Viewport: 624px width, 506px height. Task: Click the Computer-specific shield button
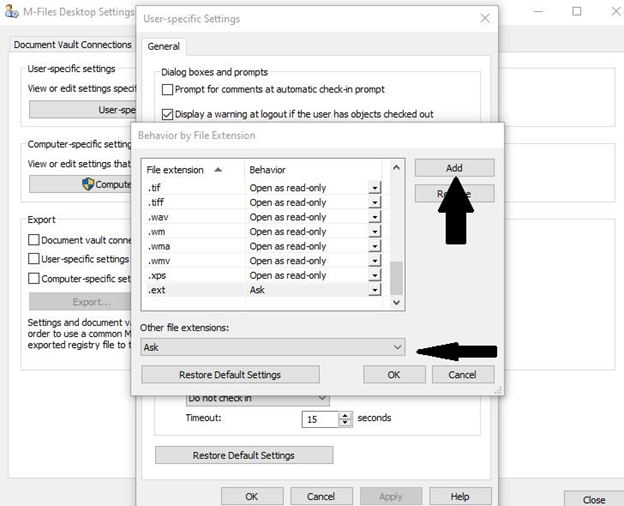82,184
